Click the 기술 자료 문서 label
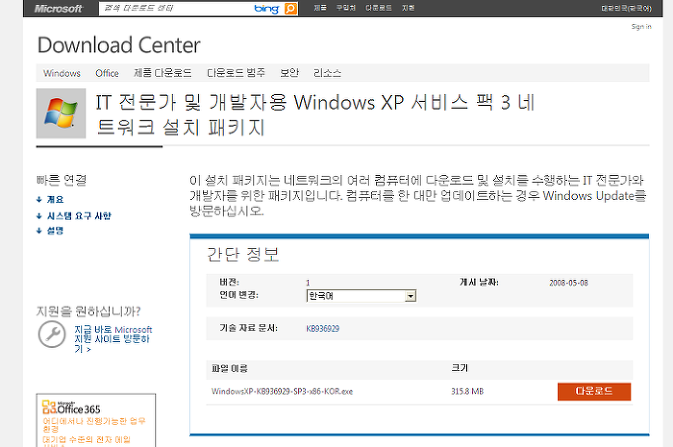Viewport: 673px width, 447px height. (x=249, y=328)
